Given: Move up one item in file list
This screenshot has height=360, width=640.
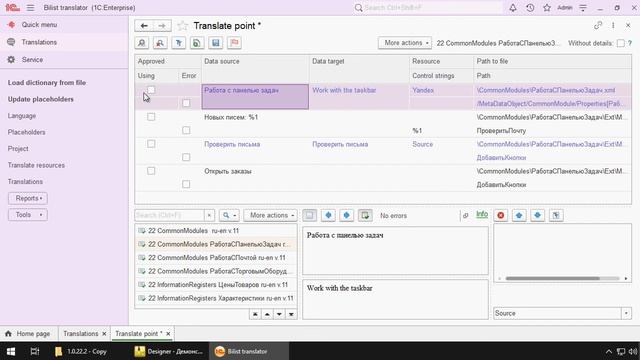Looking at the screenshot, I should click(x=267, y=314).
